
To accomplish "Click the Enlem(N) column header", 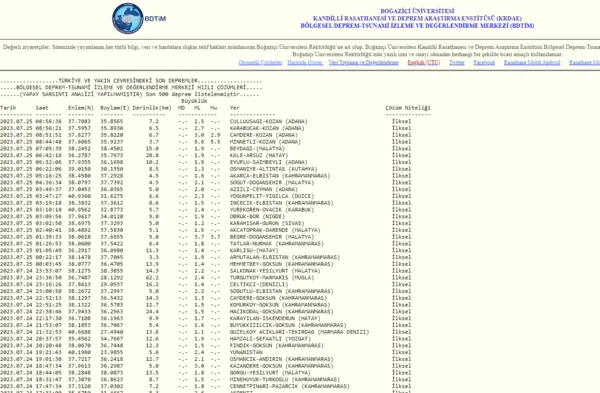I will click(81, 108).
